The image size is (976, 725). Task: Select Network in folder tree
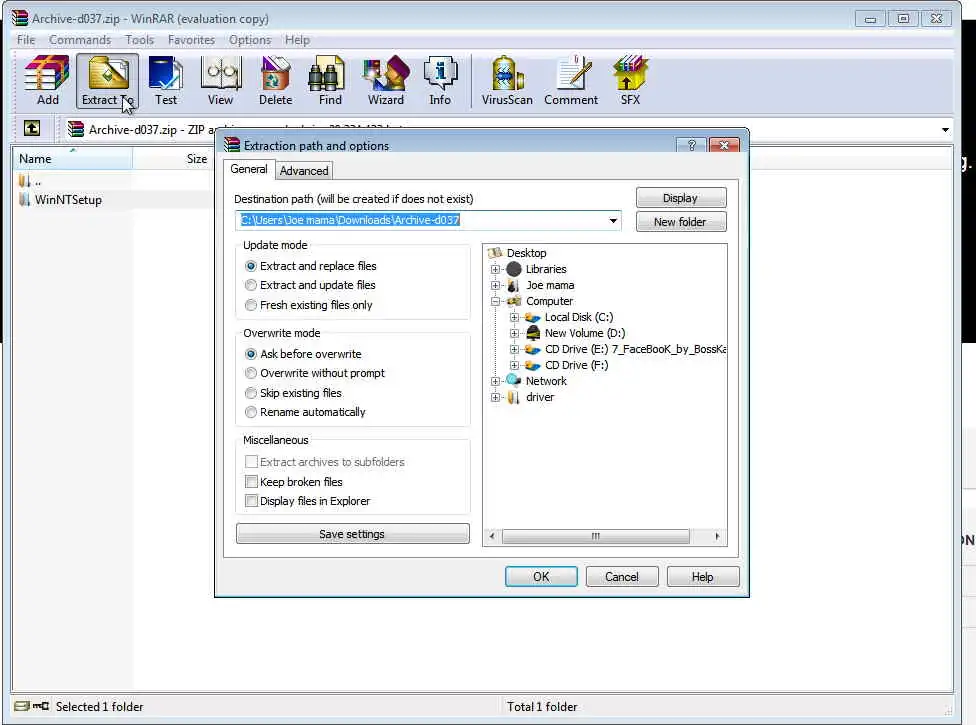coord(546,381)
